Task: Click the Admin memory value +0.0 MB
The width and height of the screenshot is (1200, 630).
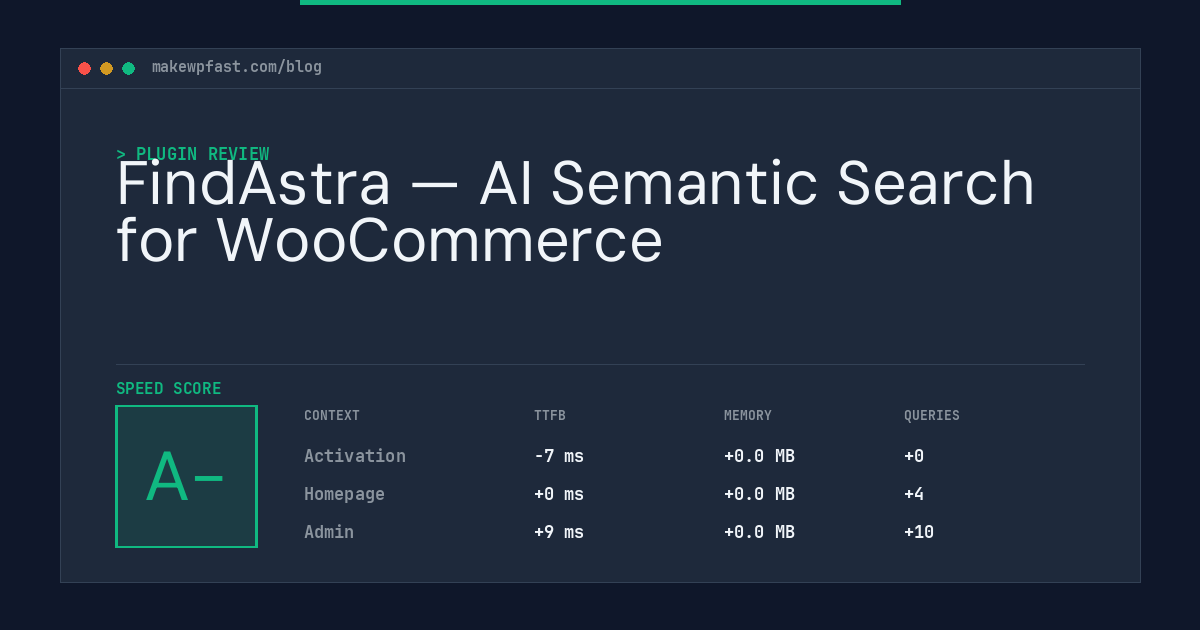Action: click(759, 532)
